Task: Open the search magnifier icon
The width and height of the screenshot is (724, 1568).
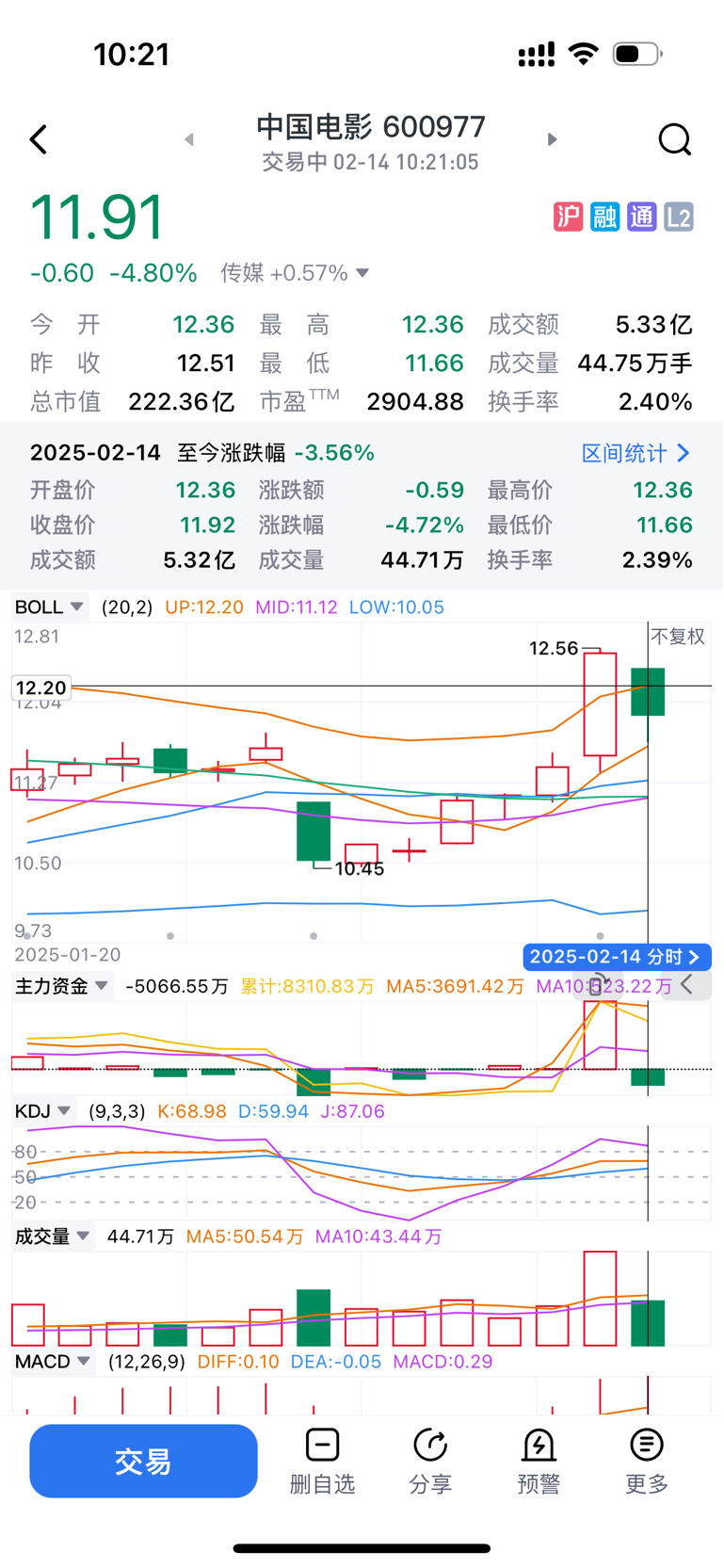Action: click(674, 139)
